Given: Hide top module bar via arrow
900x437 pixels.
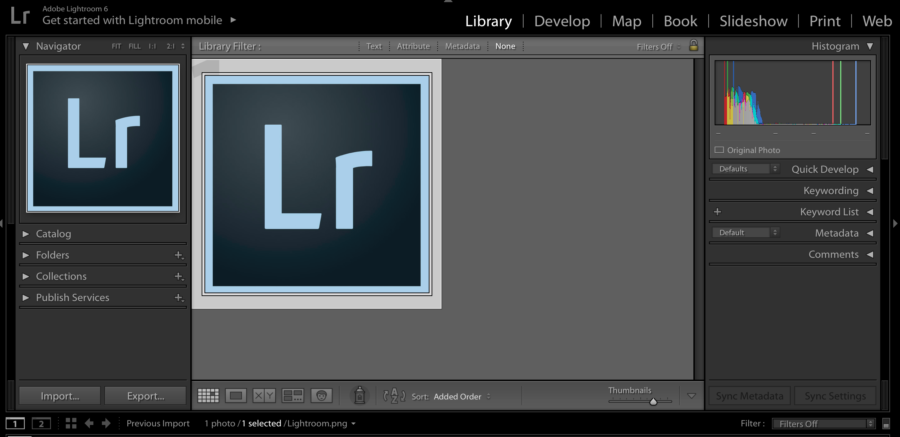Looking at the screenshot, I should [448, 2].
